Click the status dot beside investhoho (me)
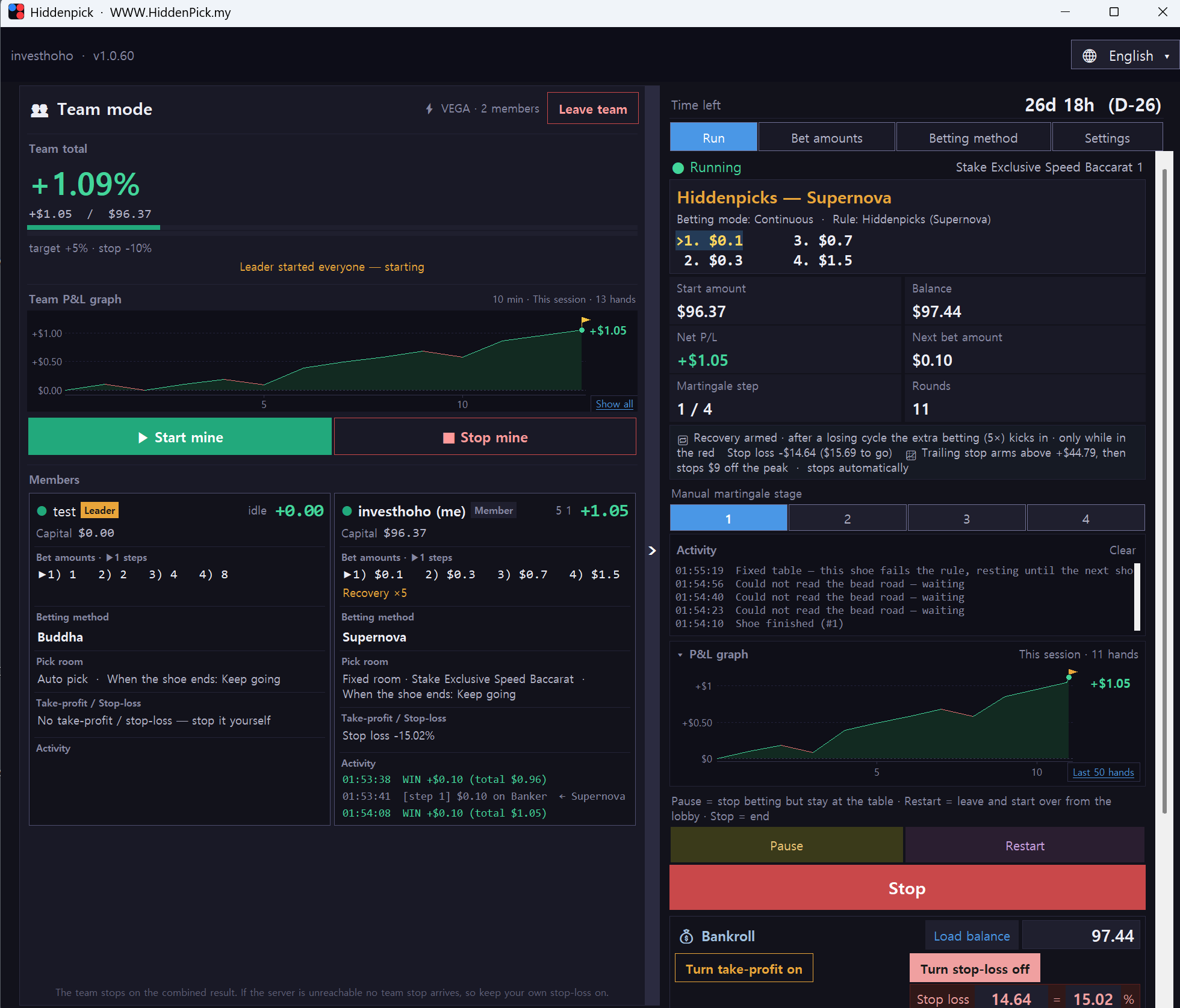1180x1008 pixels. [x=347, y=511]
